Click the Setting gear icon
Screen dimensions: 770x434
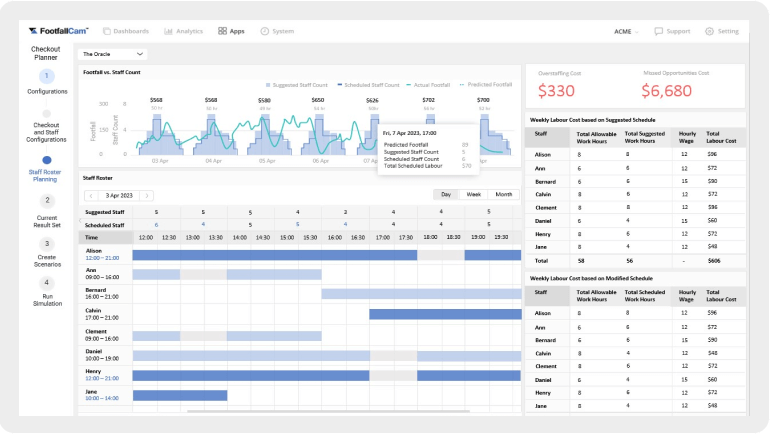click(709, 31)
